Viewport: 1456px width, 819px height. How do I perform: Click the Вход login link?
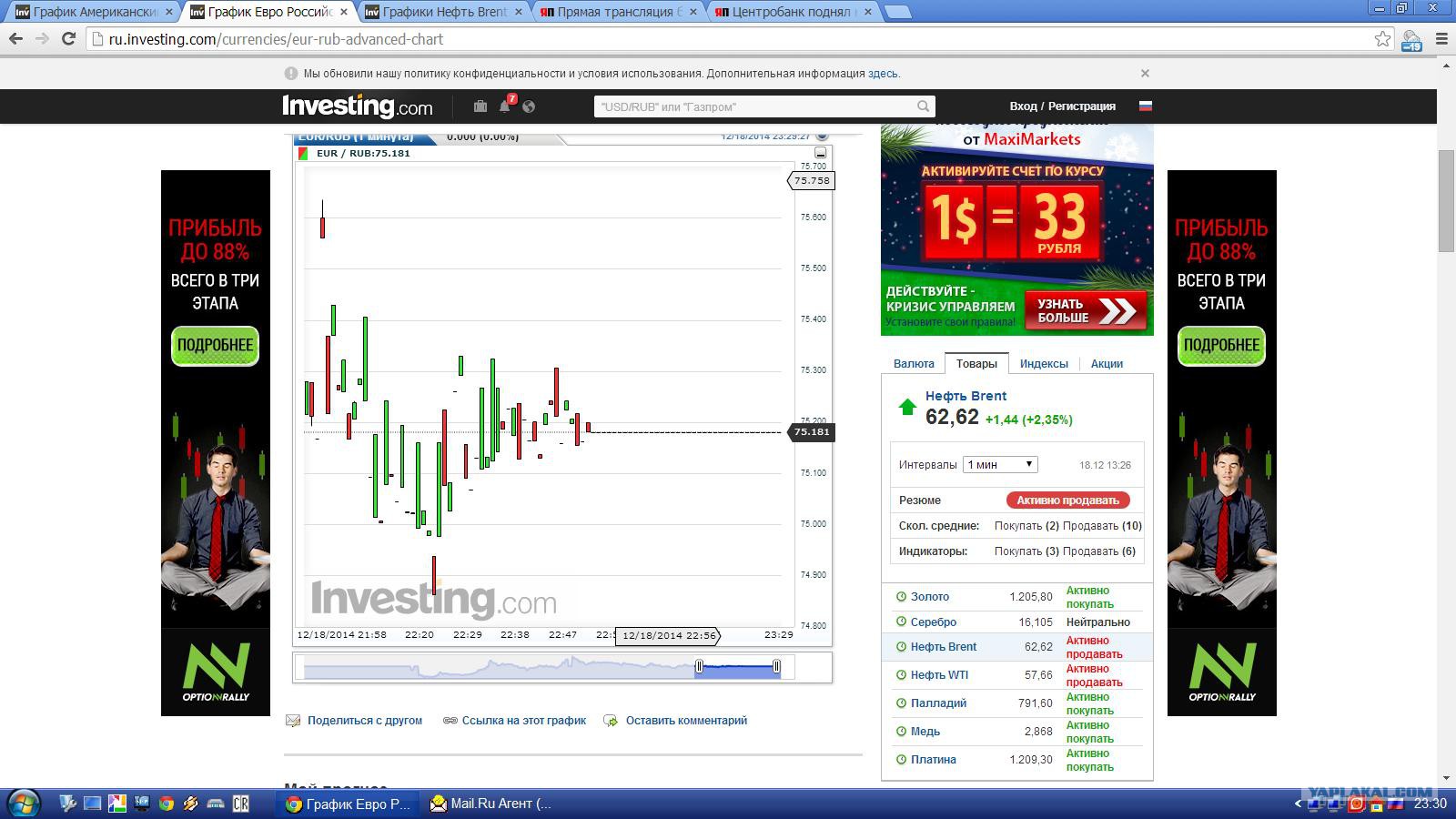1023,106
